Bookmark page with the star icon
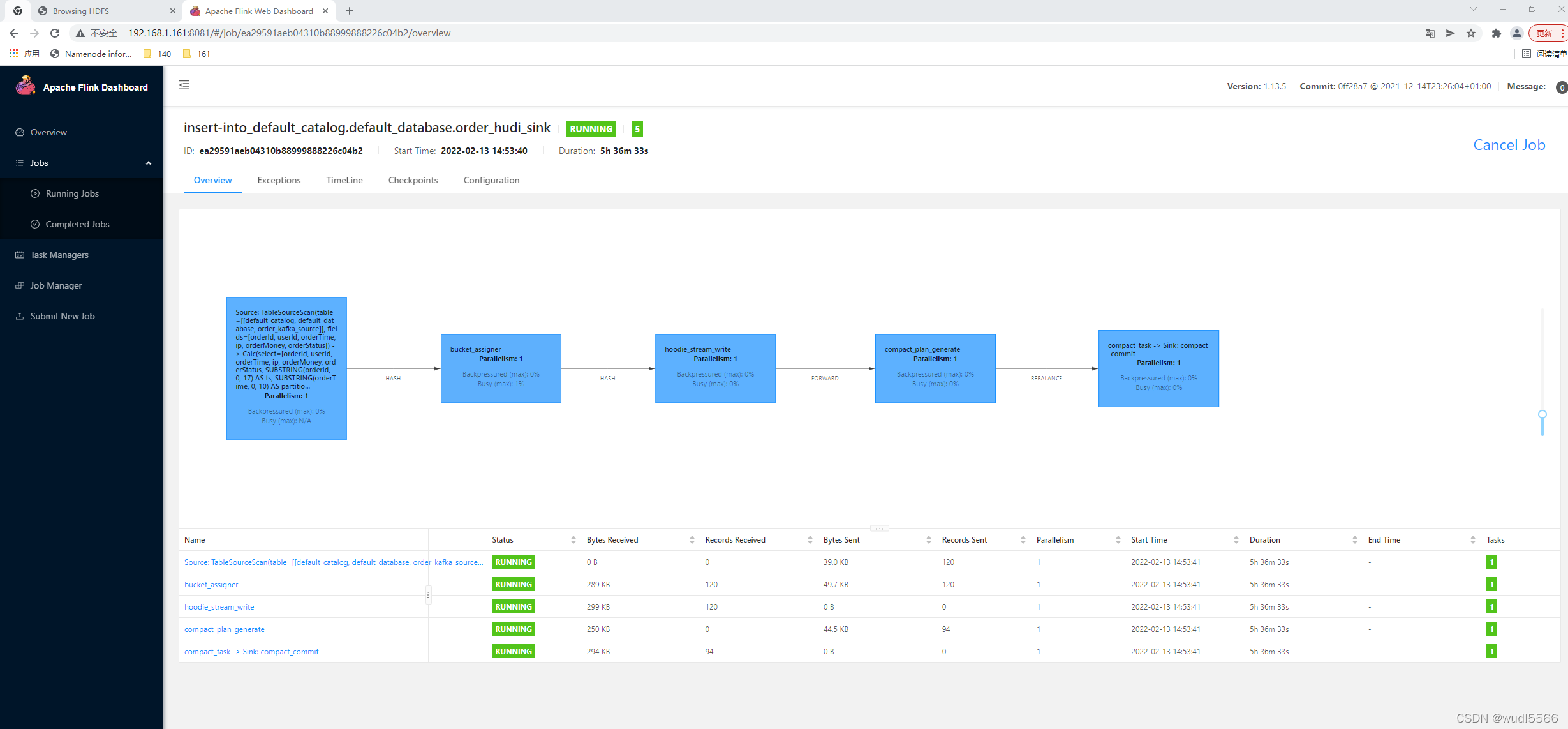 coord(1471,33)
